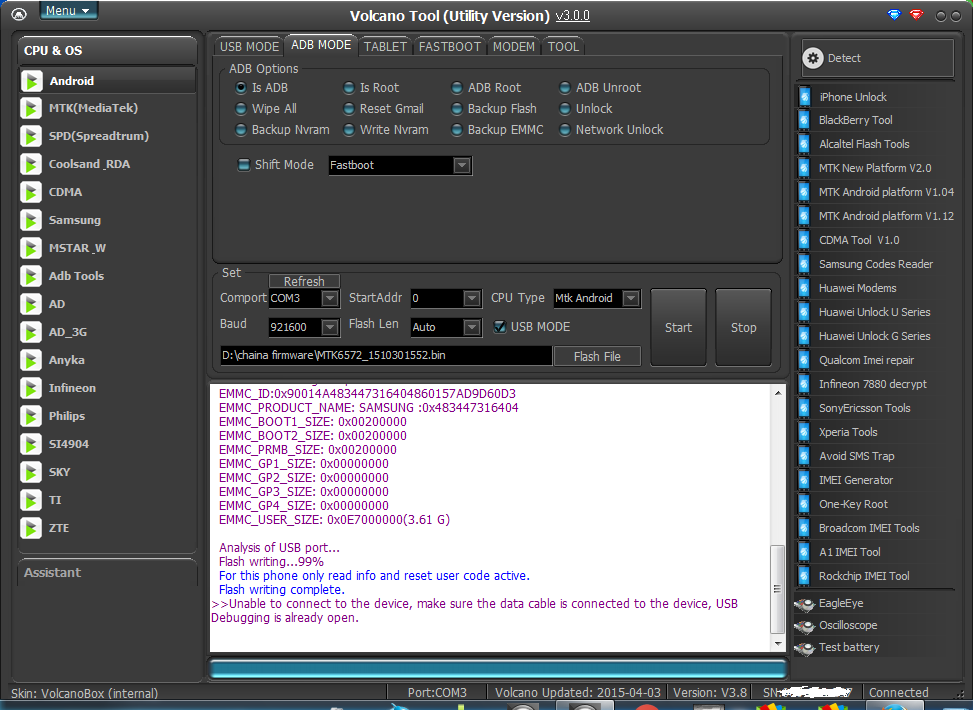Select the Wipe All radio option
Image resolution: width=973 pixels, height=710 pixels.
tap(241, 109)
